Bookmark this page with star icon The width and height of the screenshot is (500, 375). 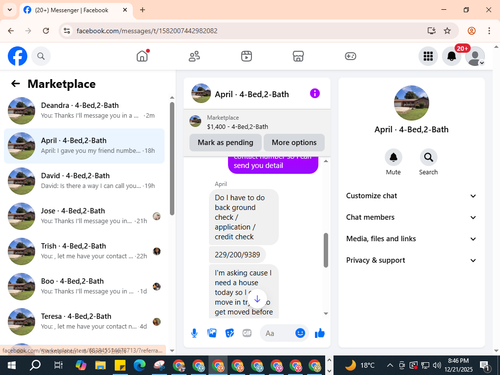click(447, 31)
